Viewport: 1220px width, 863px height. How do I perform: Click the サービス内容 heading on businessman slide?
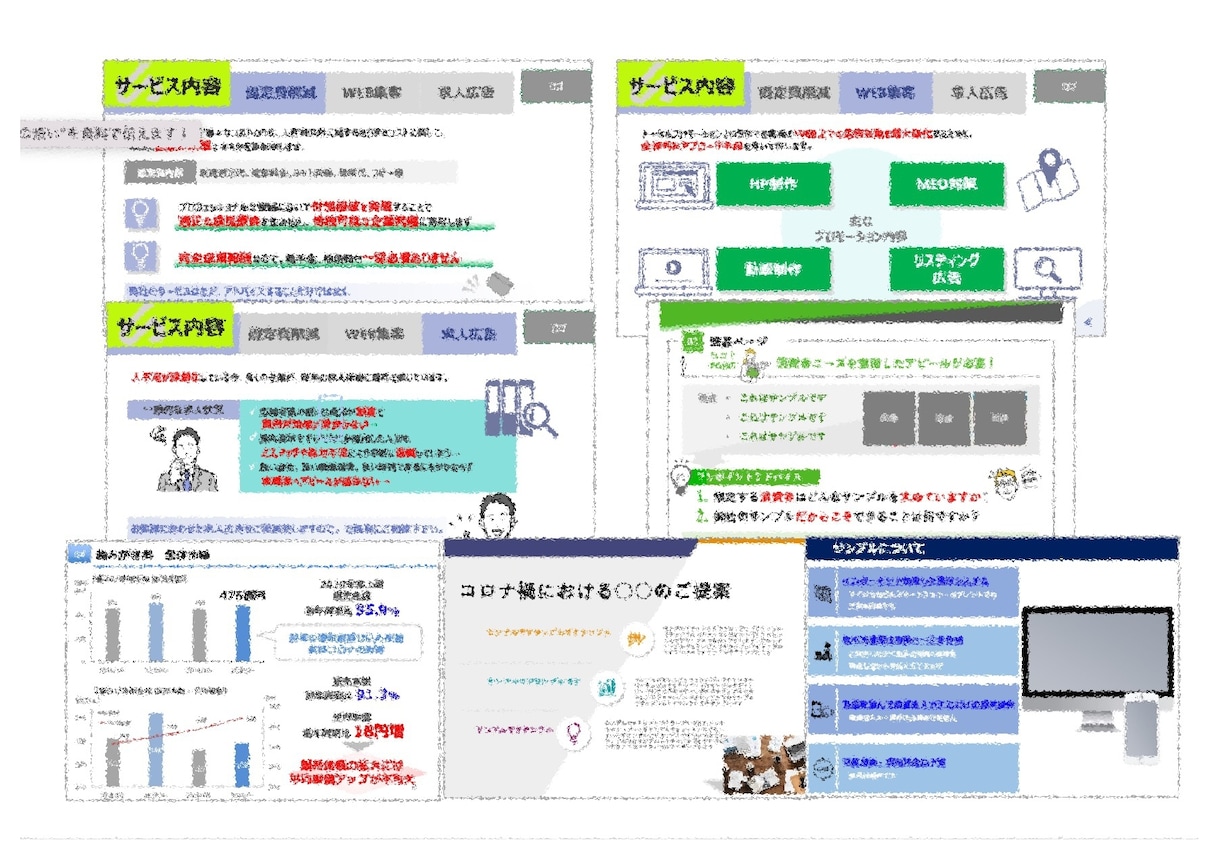tap(172, 329)
